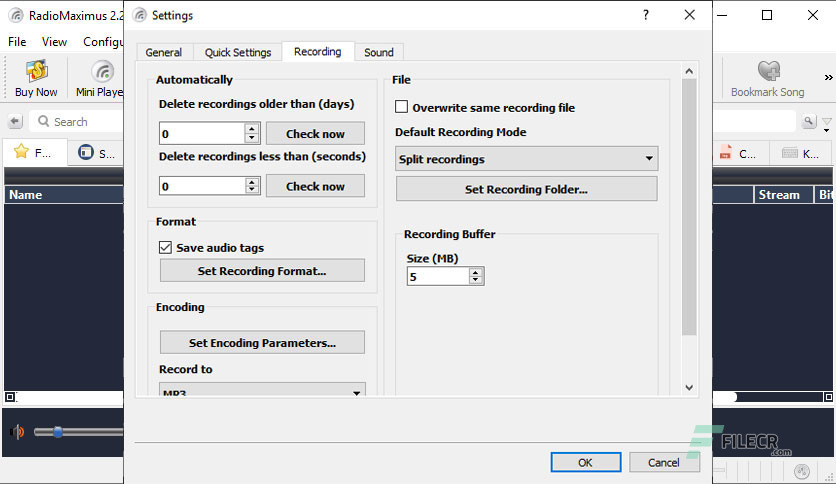This screenshot has height=484, width=836.
Task: Click the right square icon below list
Action: click(x=828, y=397)
